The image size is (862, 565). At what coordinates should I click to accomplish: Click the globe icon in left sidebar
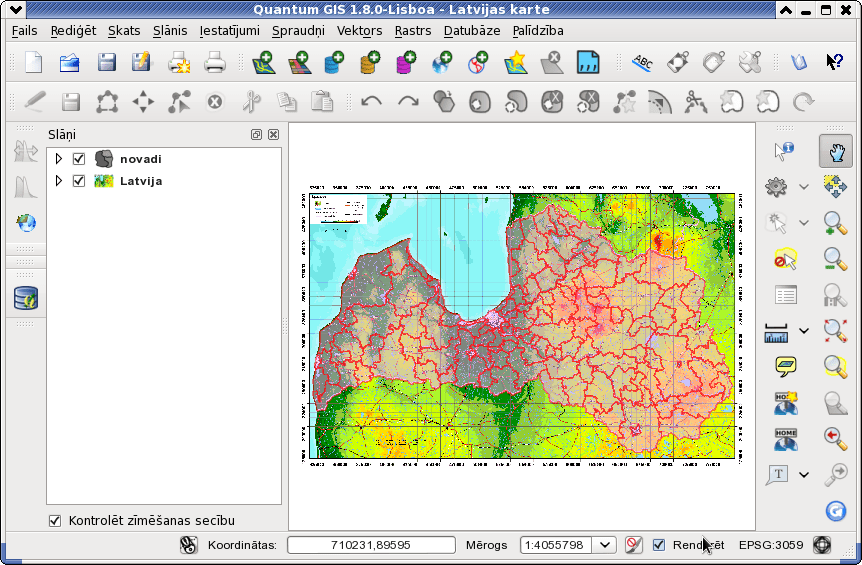pyautogui.click(x=26, y=223)
